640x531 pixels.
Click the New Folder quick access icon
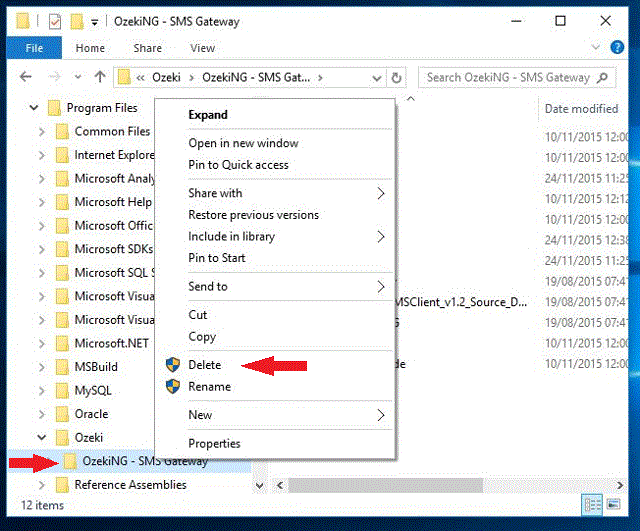click(76, 20)
